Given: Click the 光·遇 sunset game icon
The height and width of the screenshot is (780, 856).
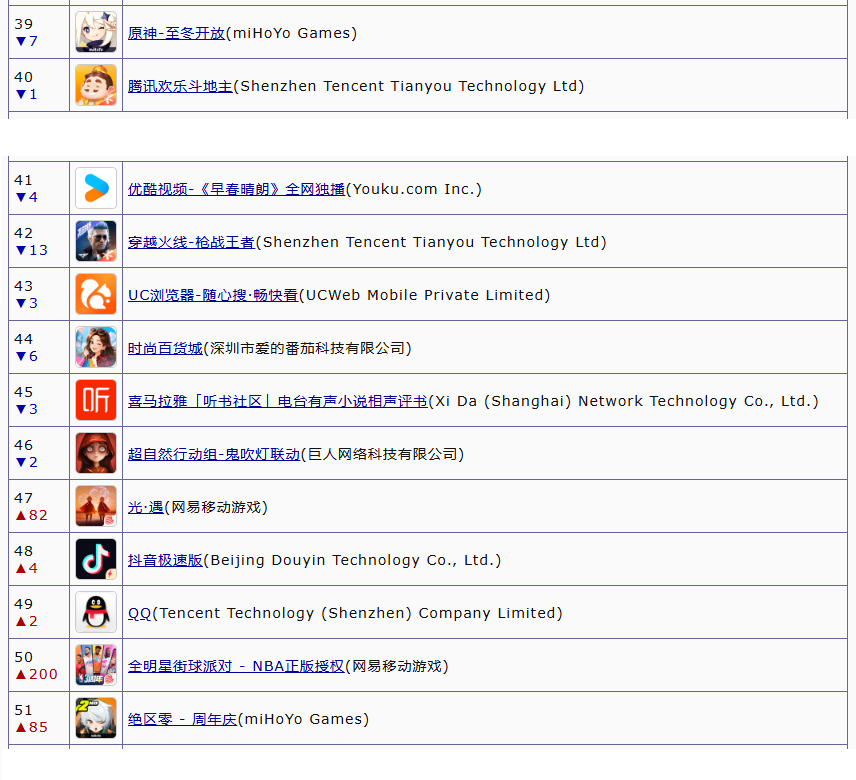Looking at the screenshot, I should [x=96, y=506].
